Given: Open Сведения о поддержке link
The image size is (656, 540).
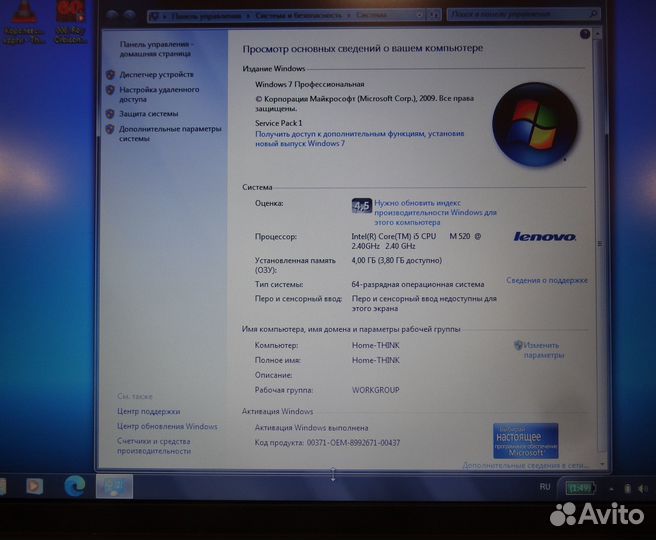Looking at the screenshot, I should (546, 280).
